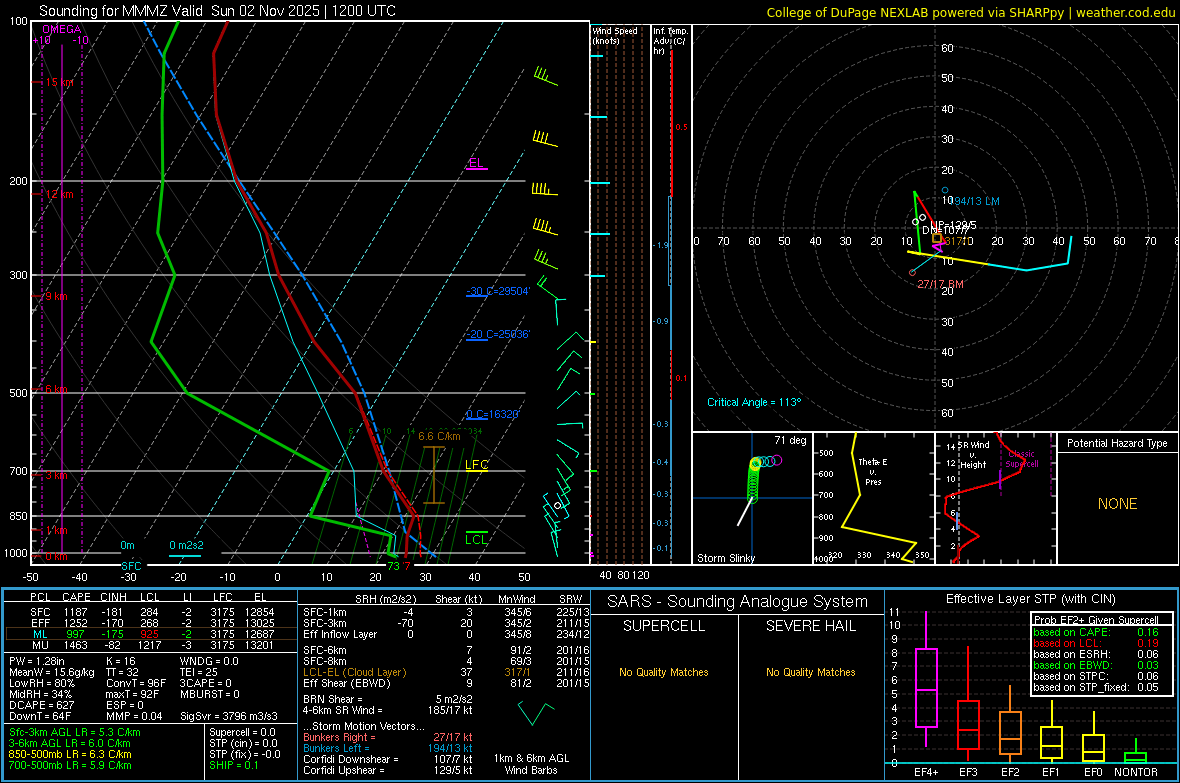1180x783 pixels.
Task: Select the SR Wind v. Height label
Action: (973, 455)
